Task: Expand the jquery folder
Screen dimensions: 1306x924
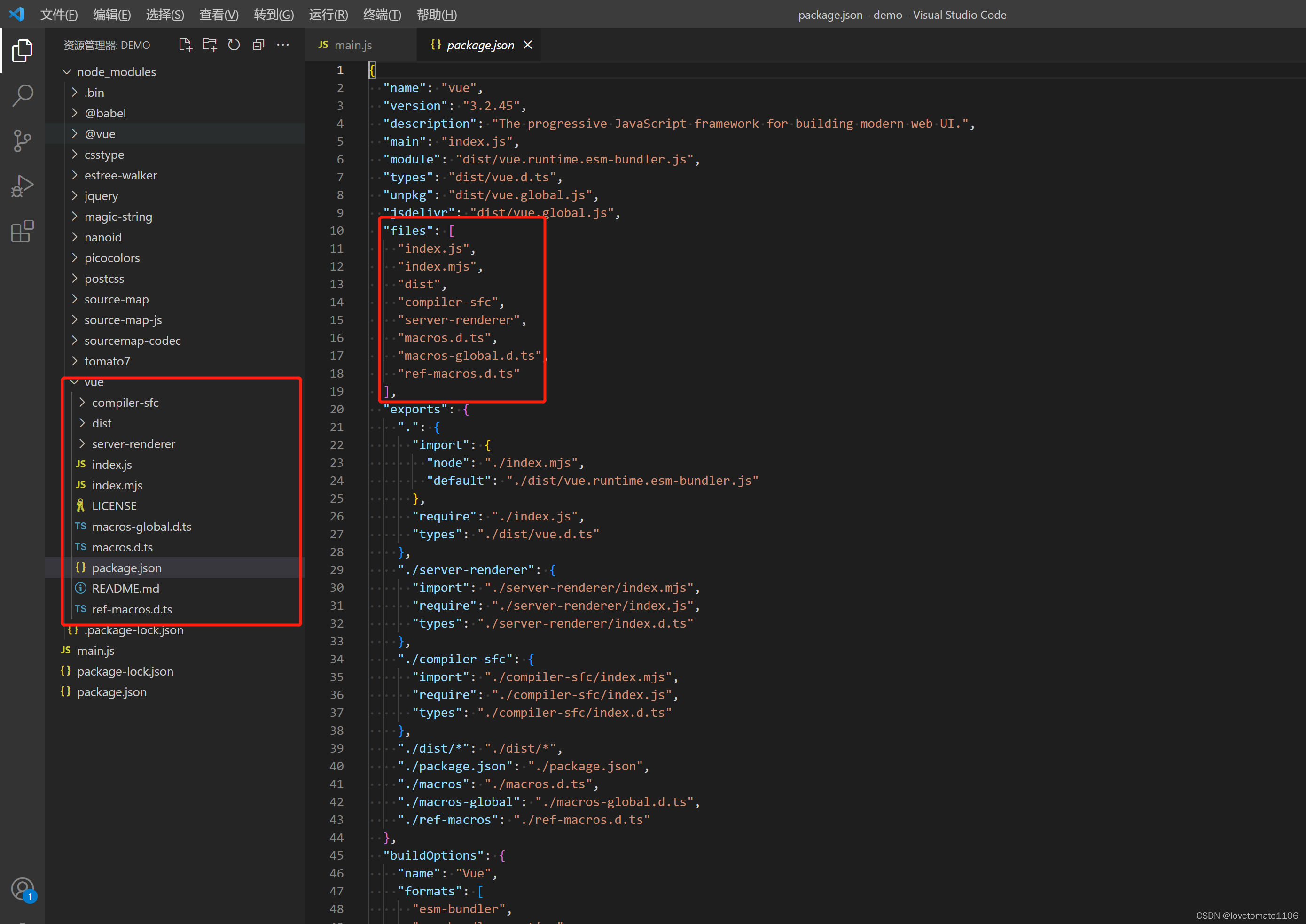Action: coord(175,196)
